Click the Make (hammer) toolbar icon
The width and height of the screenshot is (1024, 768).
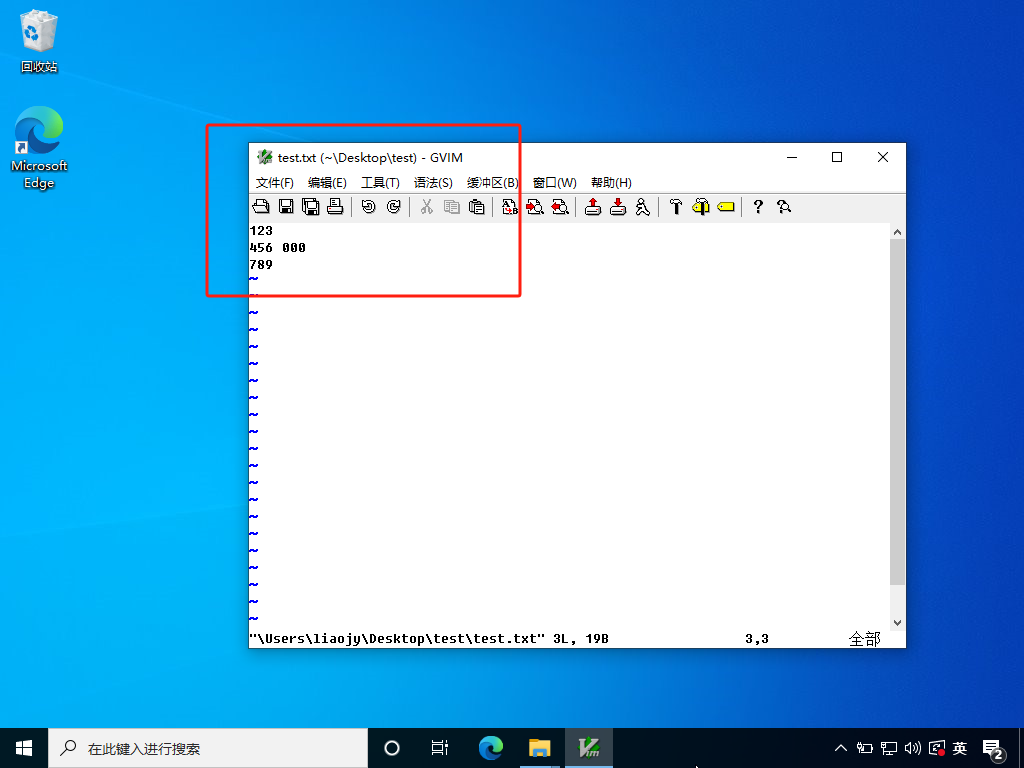click(x=675, y=207)
